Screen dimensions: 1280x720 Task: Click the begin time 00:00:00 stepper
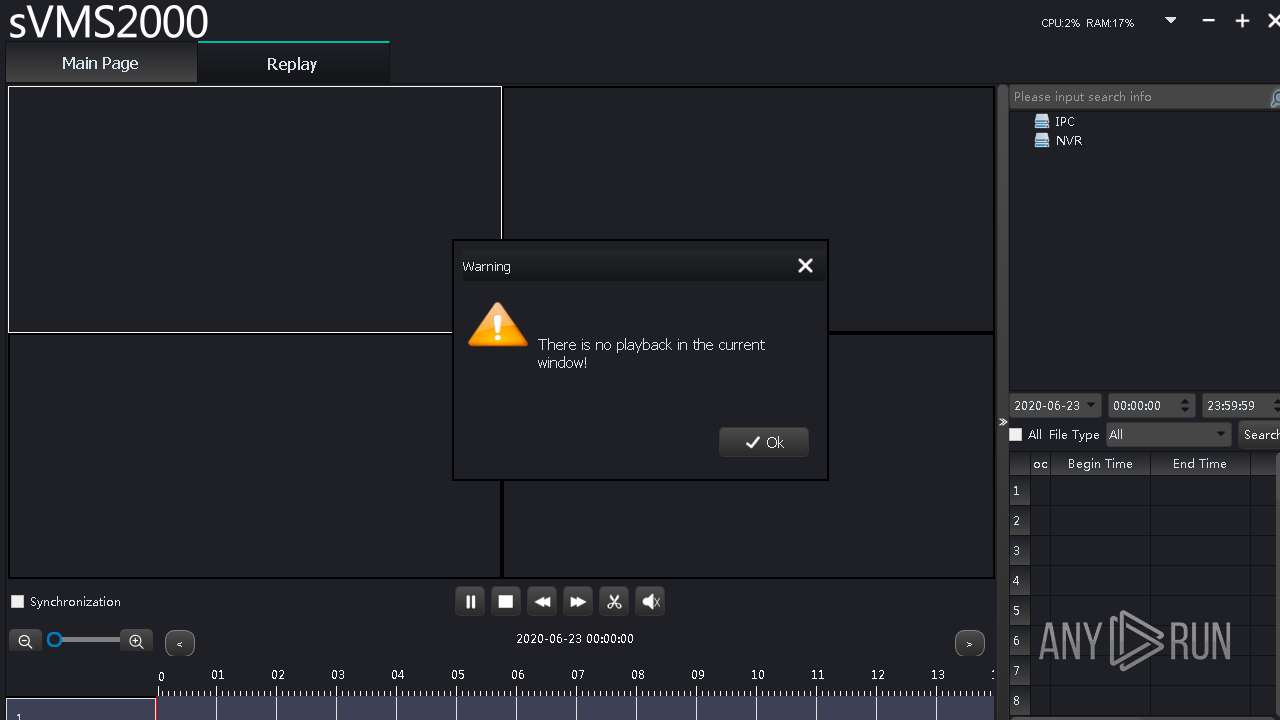click(1185, 405)
